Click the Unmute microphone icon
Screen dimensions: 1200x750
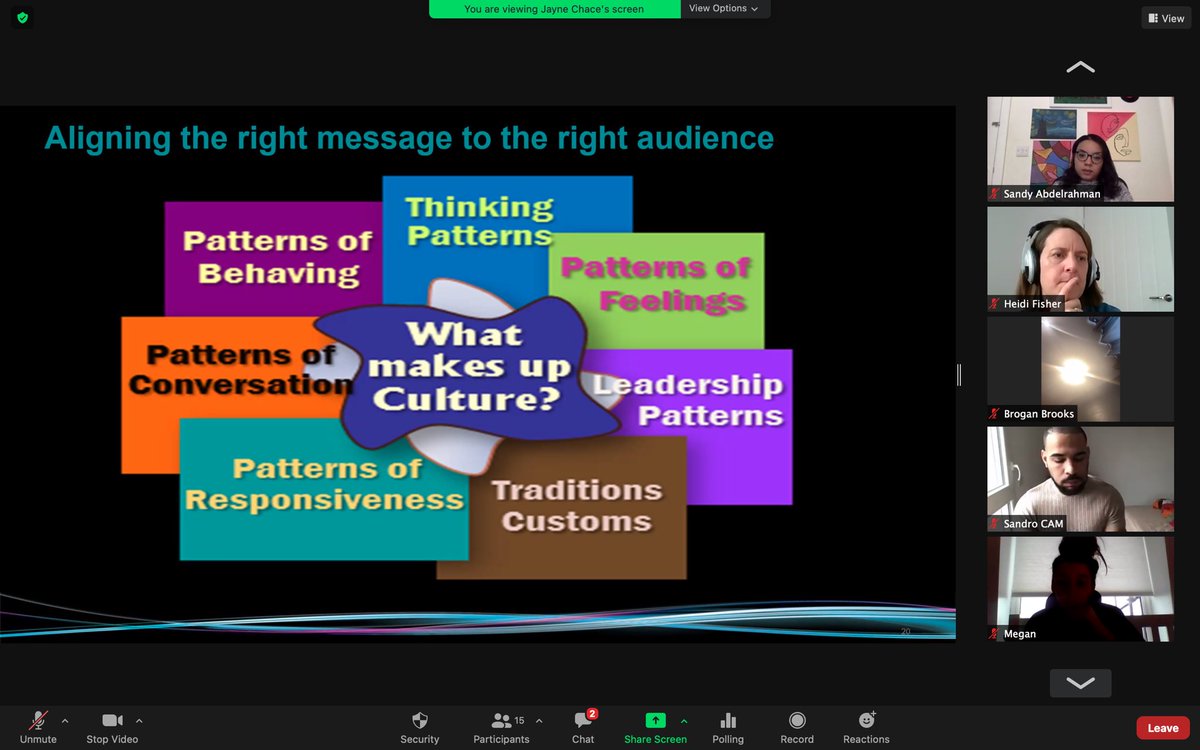point(38,720)
